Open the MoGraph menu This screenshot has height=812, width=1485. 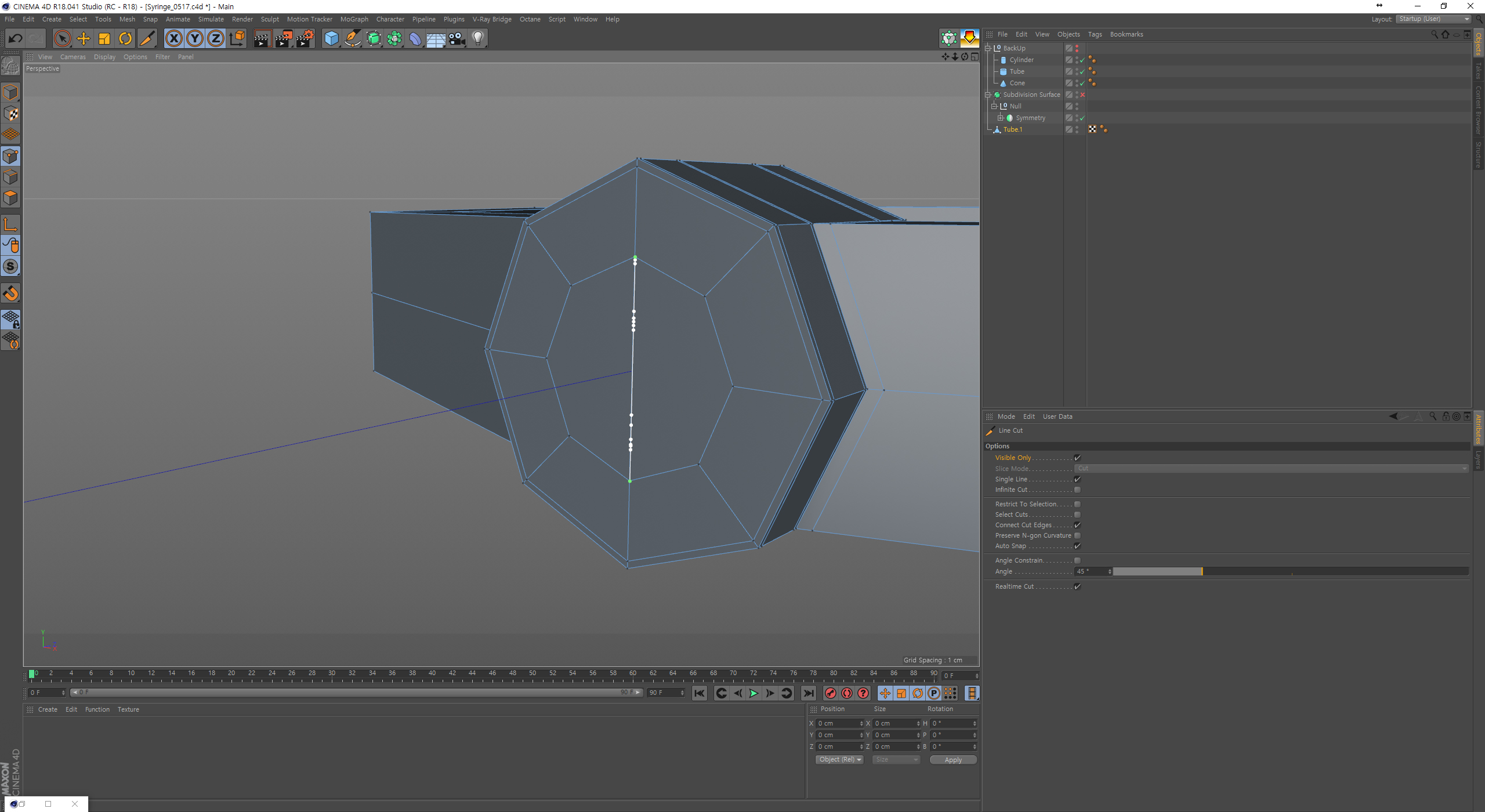(x=354, y=19)
